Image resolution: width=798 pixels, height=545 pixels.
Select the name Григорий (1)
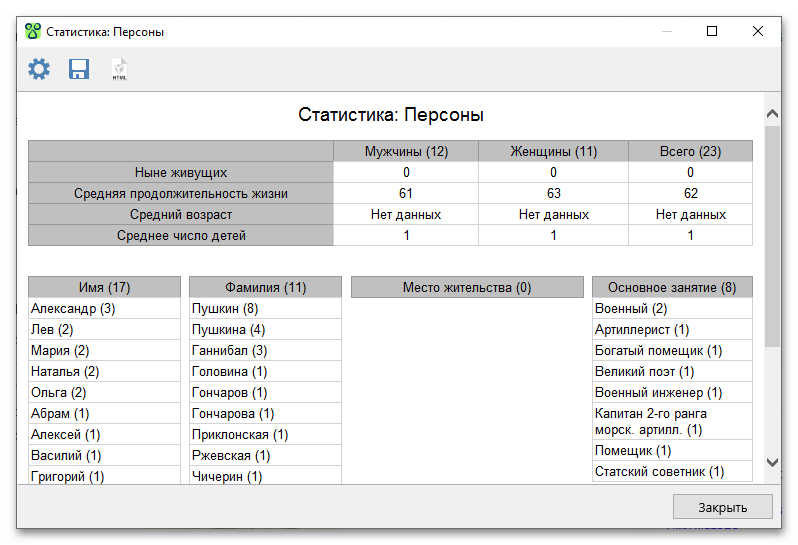coord(104,476)
